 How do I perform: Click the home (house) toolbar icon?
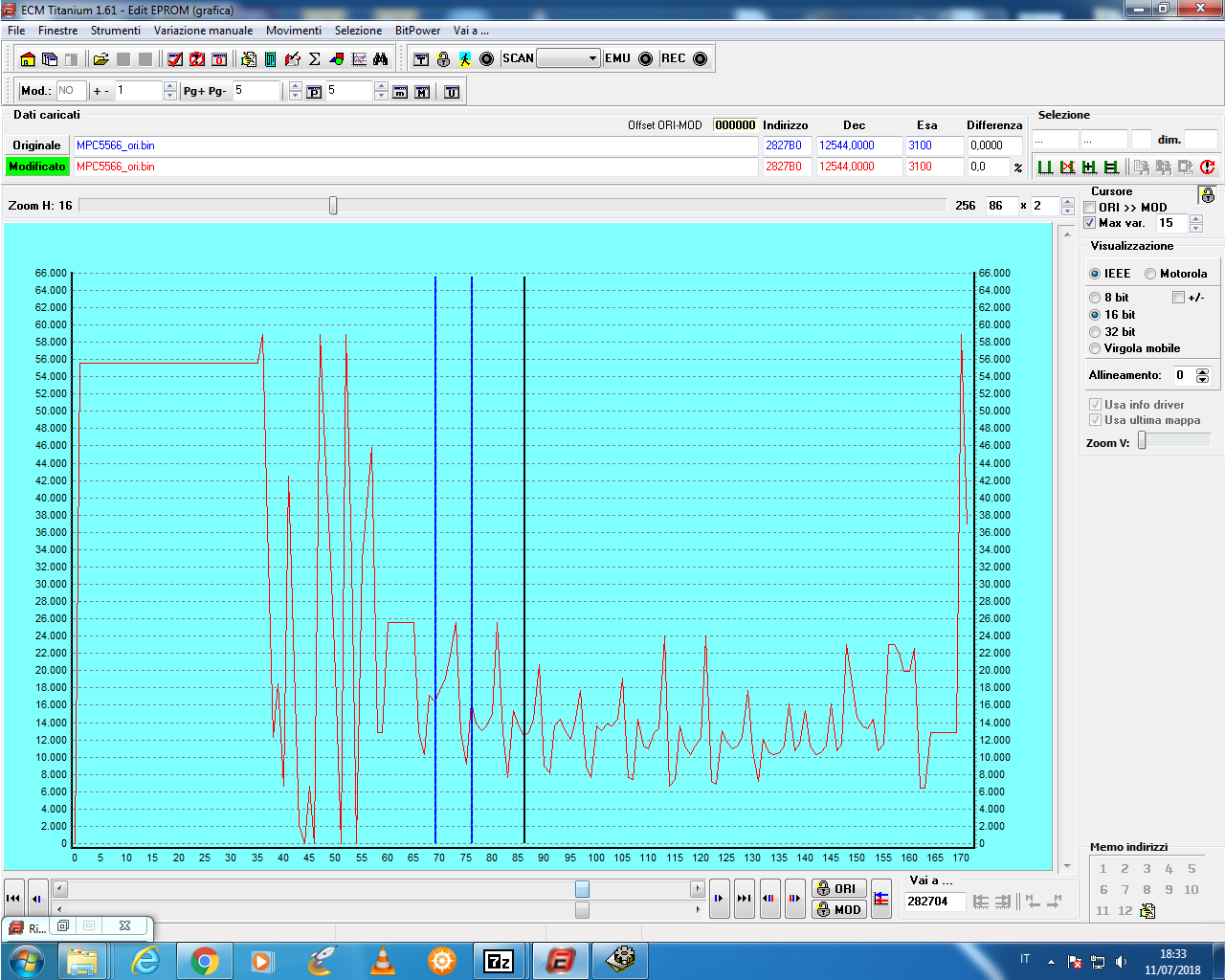coord(27,59)
